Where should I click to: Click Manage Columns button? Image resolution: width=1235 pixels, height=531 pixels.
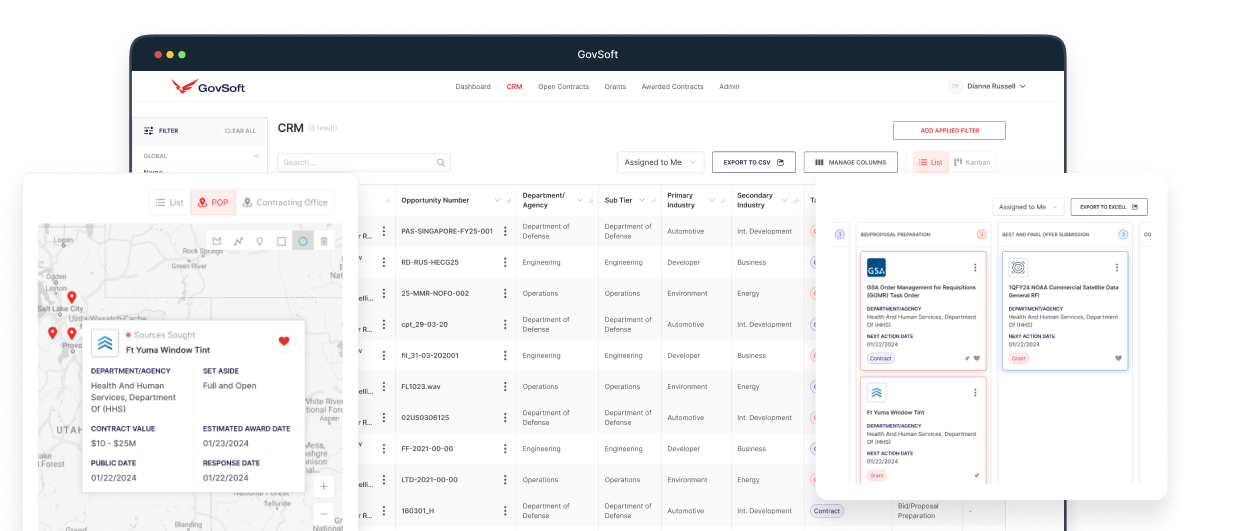[x=851, y=162]
